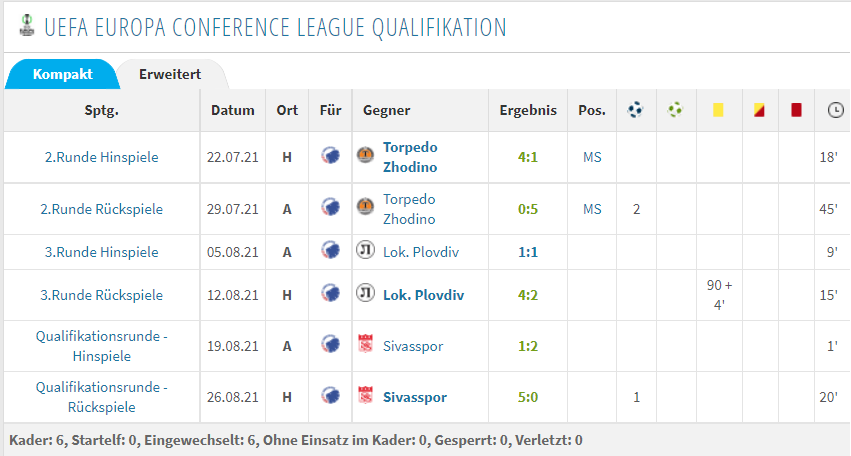This screenshot has height=456, width=851.
Task: Click the UEFA Europa Conference League Qualifikation heading
Action: click(275, 27)
